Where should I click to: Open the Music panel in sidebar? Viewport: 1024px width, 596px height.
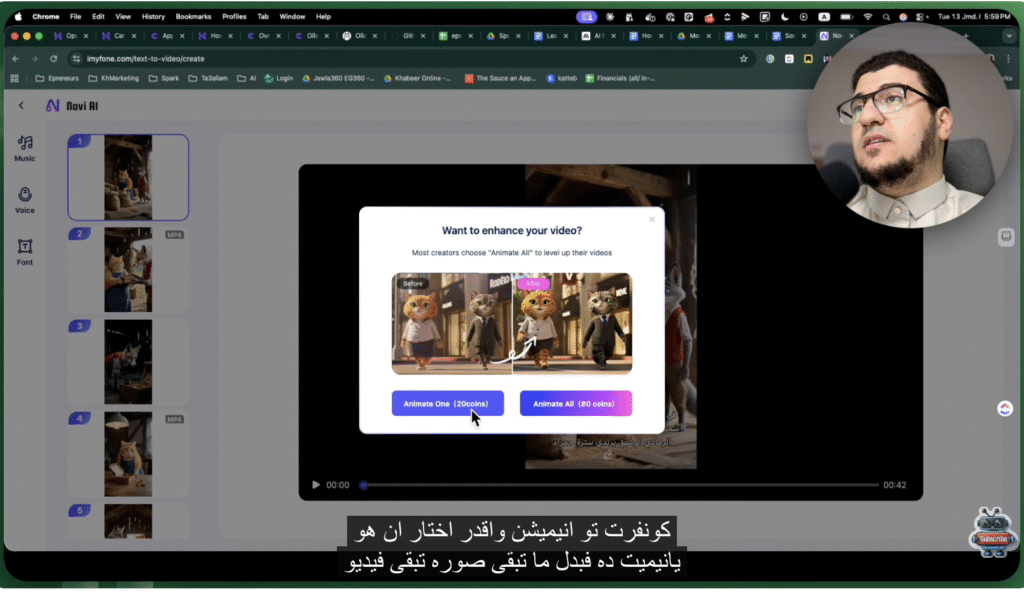coord(25,147)
